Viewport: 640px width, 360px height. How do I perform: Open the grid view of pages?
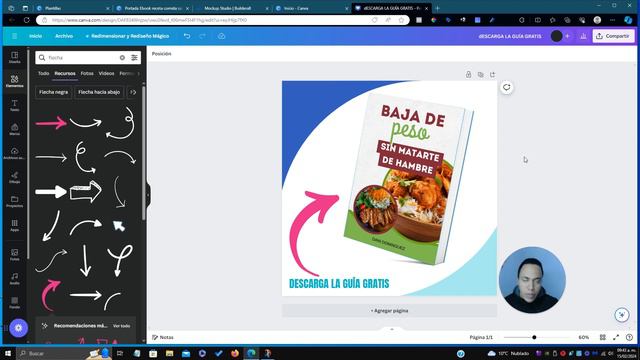point(602,337)
